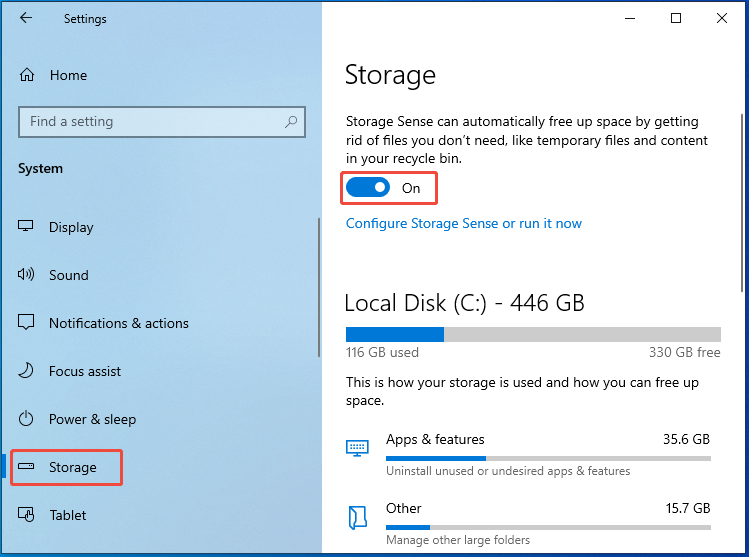This screenshot has height=557, width=749.
Task: Click the Home house icon
Action: [x=27, y=75]
